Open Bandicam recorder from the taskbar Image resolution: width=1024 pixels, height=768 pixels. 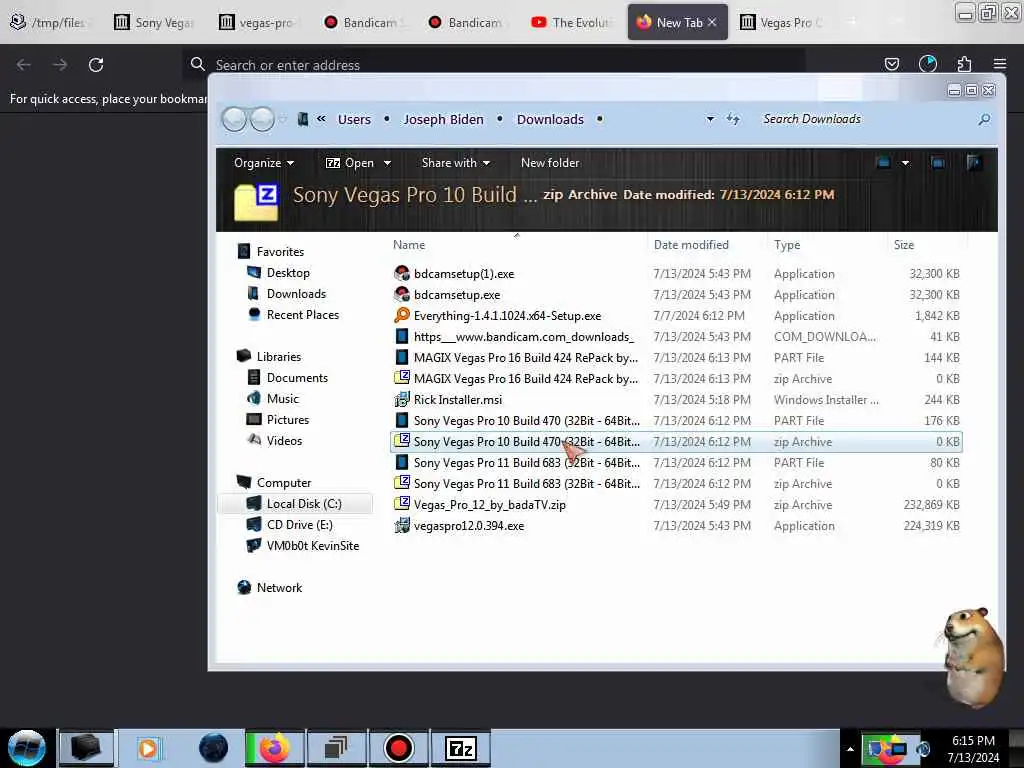pos(398,748)
